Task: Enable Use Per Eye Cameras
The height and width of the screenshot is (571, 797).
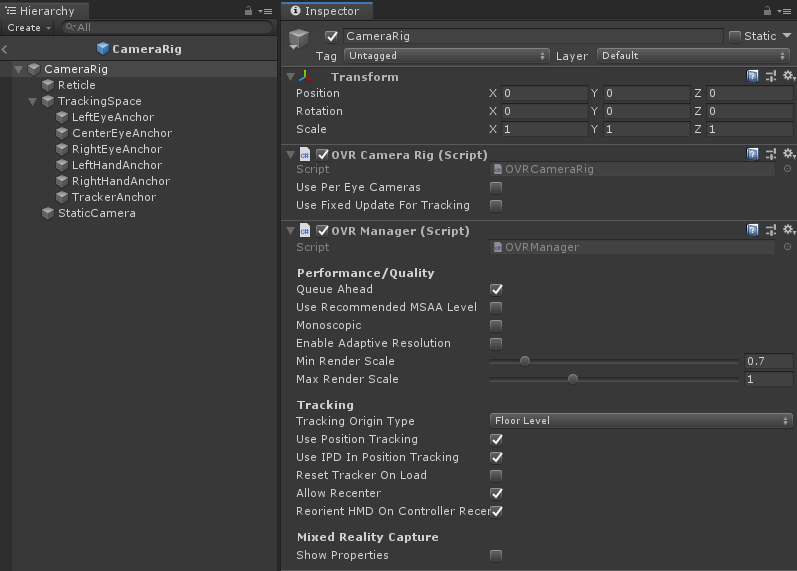Action: tap(496, 188)
